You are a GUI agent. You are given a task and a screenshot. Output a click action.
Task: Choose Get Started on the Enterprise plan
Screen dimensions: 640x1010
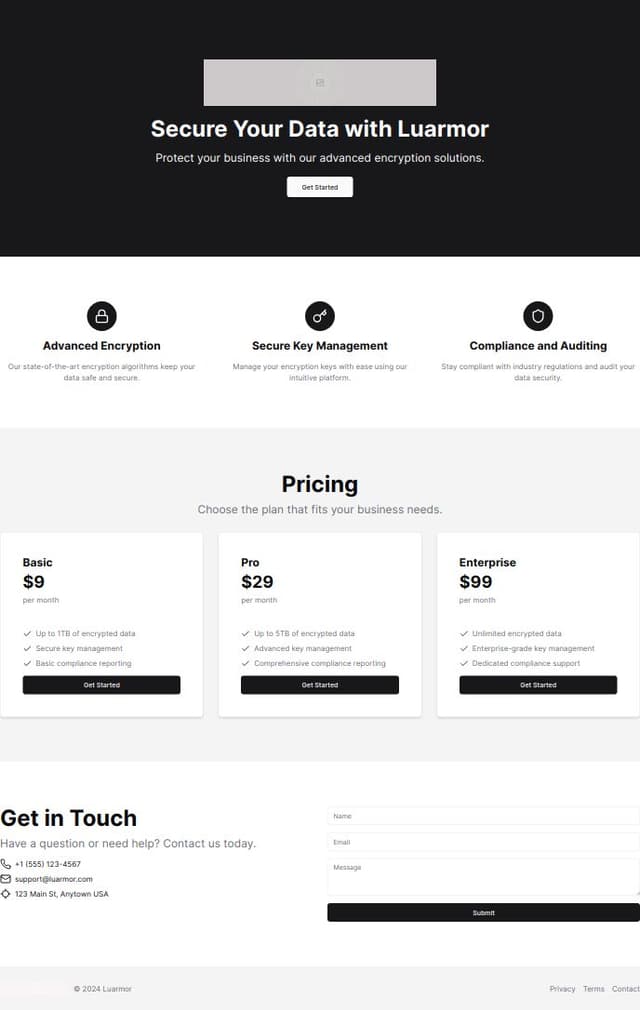tap(538, 685)
